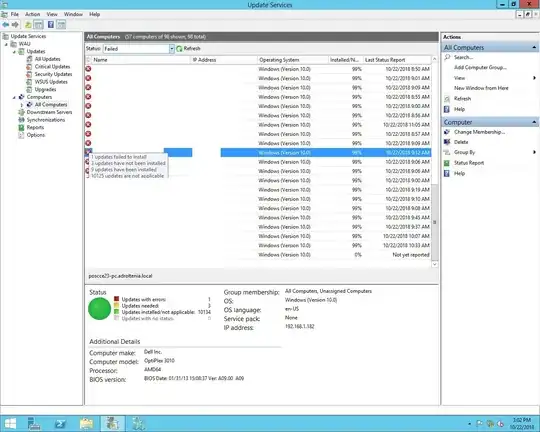Click the toolbar Forward arrow
The image size is (540, 432).
coord(15,24)
